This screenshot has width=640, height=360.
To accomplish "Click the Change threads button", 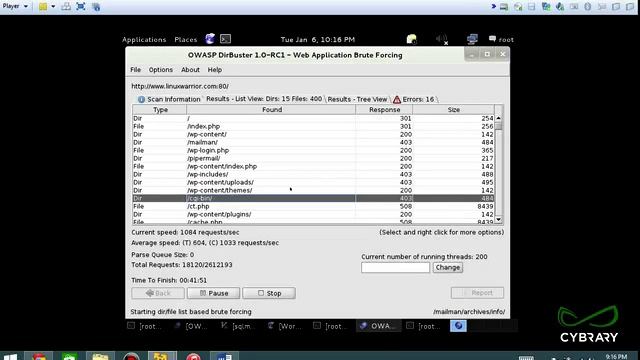I will click(x=448, y=268).
